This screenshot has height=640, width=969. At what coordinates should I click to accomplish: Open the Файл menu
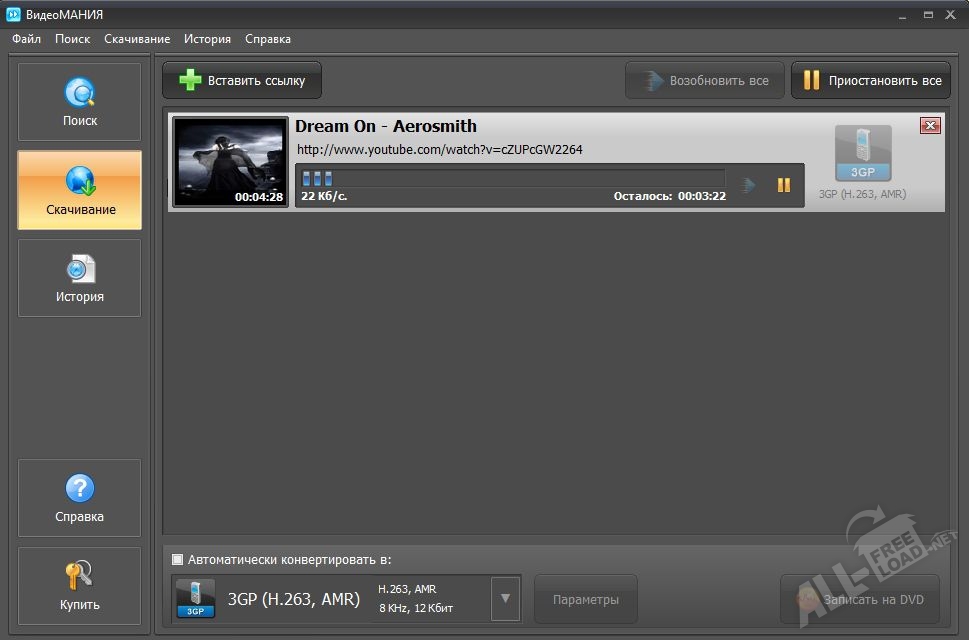[x=26, y=39]
